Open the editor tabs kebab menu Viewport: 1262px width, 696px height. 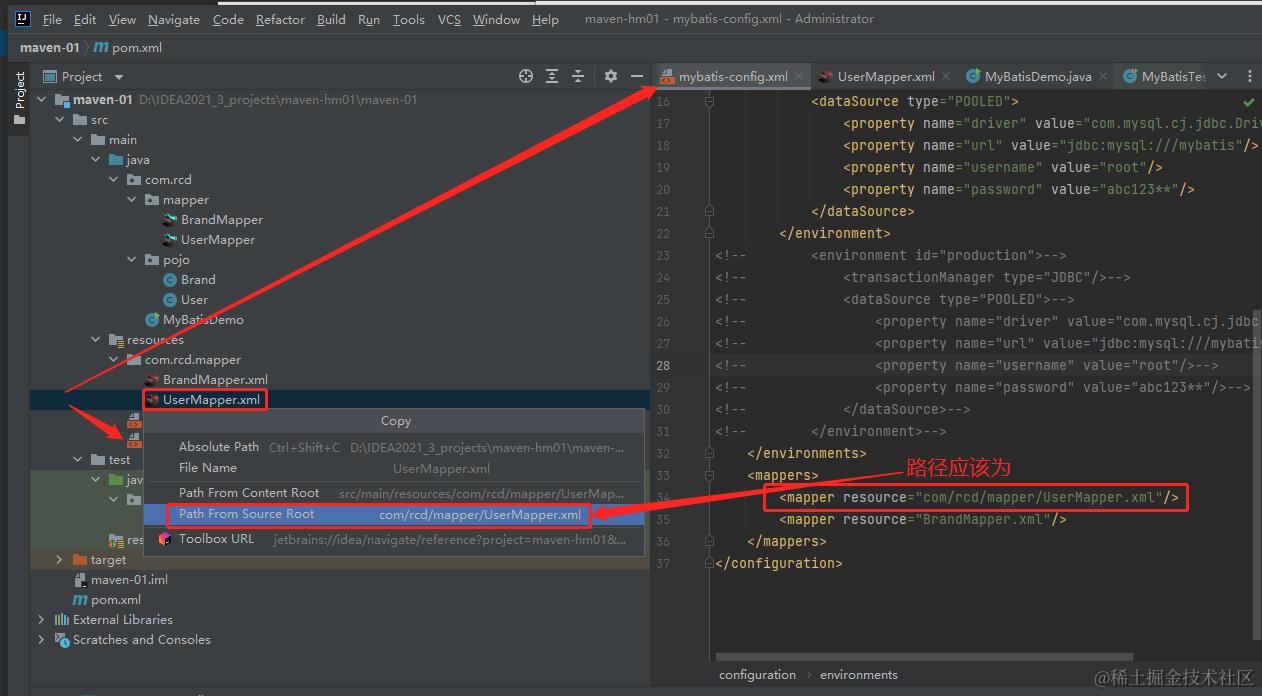[1249, 76]
